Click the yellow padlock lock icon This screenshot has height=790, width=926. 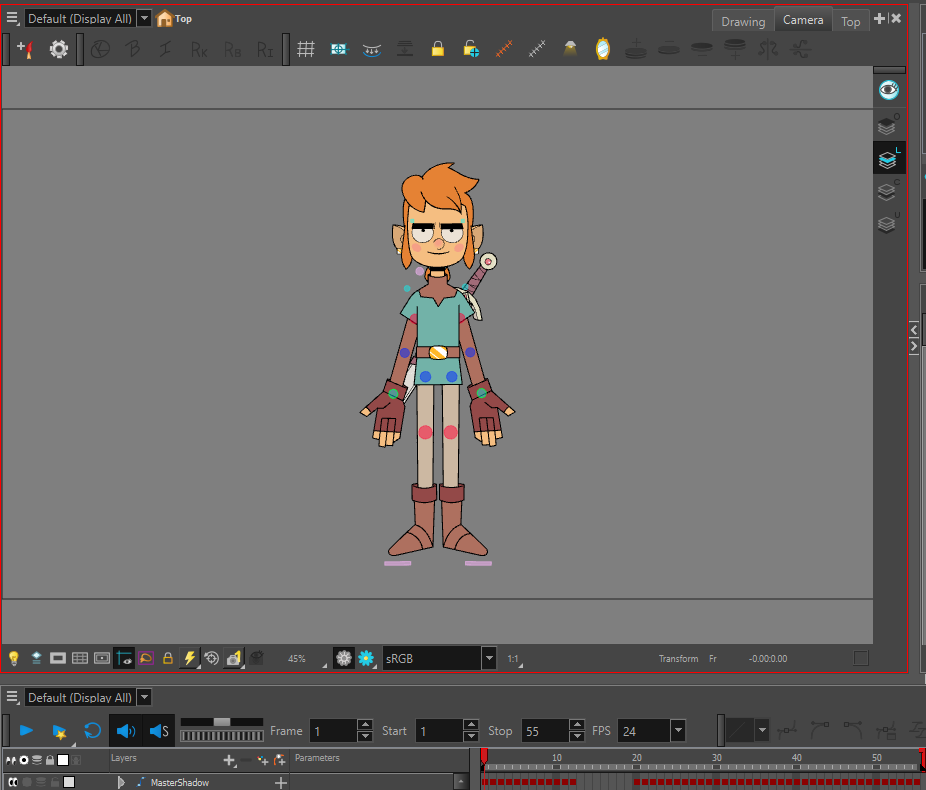[x=438, y=49]
